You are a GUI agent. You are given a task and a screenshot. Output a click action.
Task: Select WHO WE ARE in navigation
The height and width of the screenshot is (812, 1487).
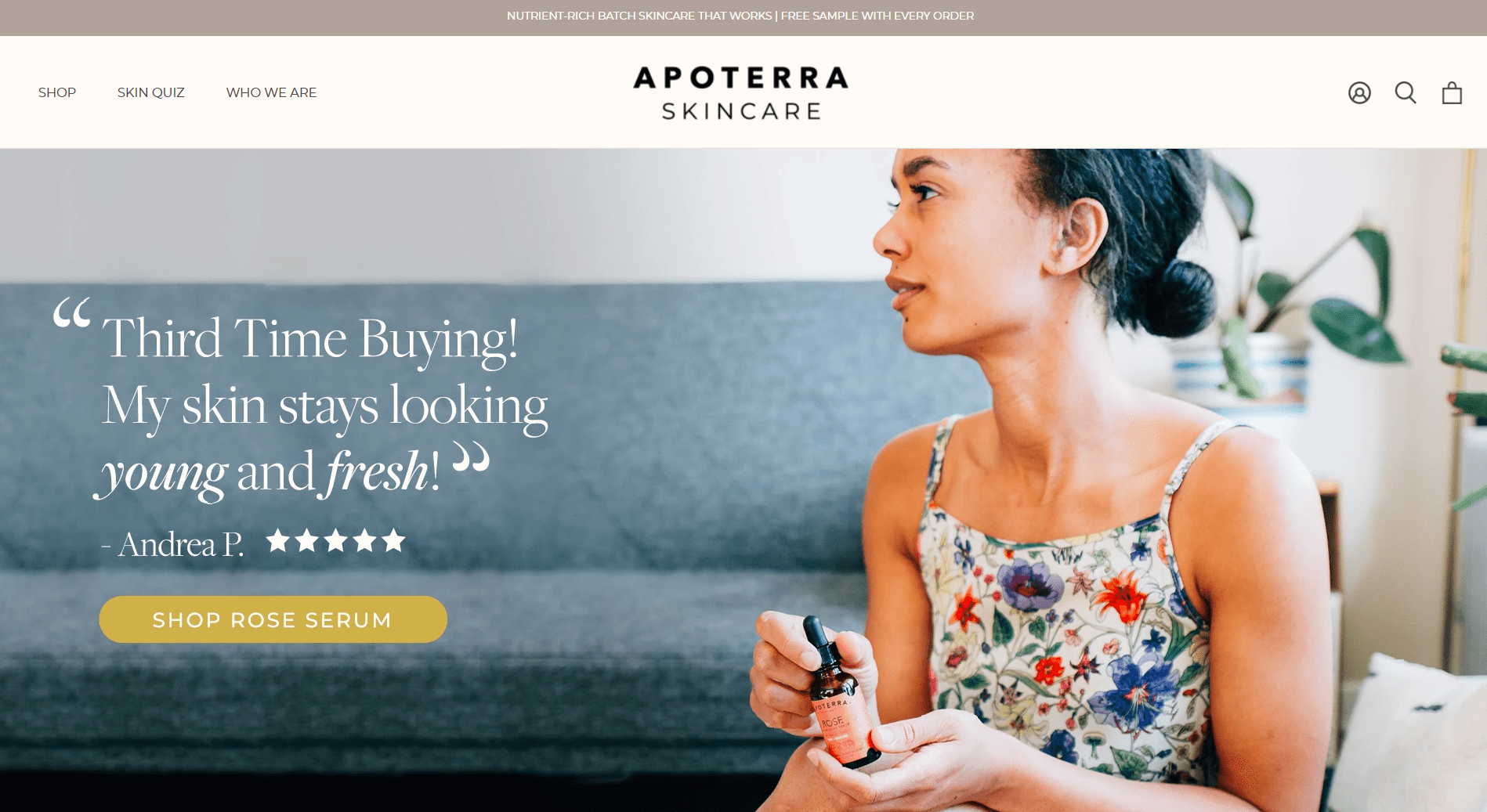pos(271,92)
